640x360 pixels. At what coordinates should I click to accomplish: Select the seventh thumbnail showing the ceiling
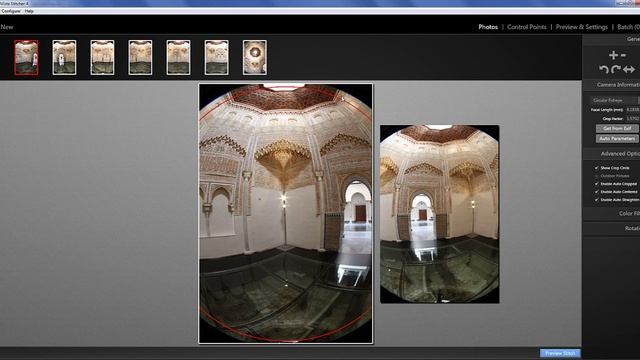(x=255, y=58)
